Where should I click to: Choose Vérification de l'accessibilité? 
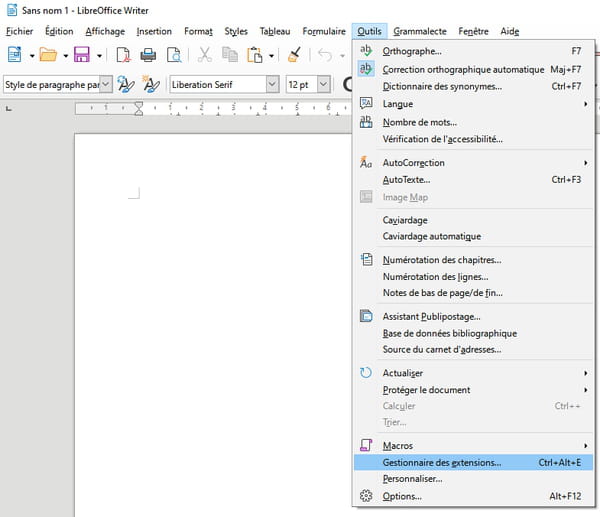473,139
